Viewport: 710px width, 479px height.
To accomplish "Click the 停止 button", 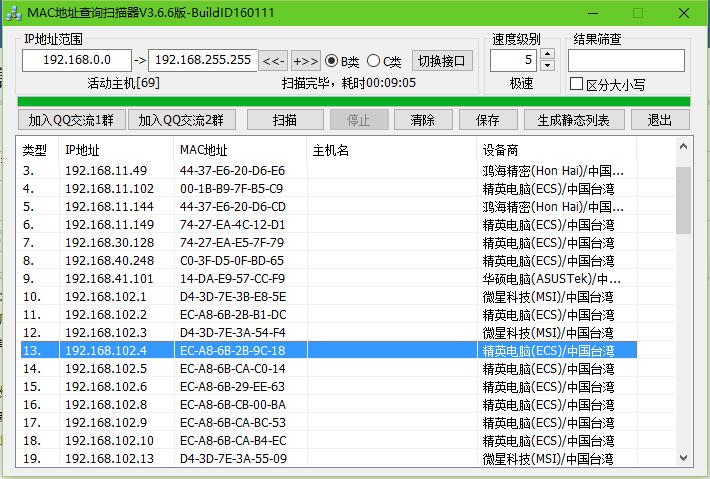I will pyautogui.click(x=359, y=120).
